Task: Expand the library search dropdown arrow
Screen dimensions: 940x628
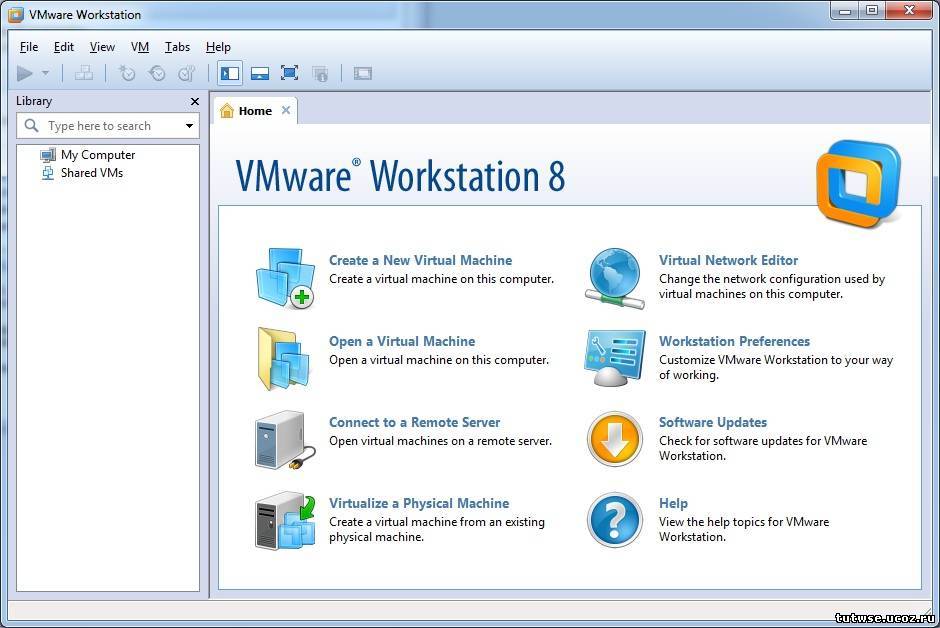Action: 189,126
